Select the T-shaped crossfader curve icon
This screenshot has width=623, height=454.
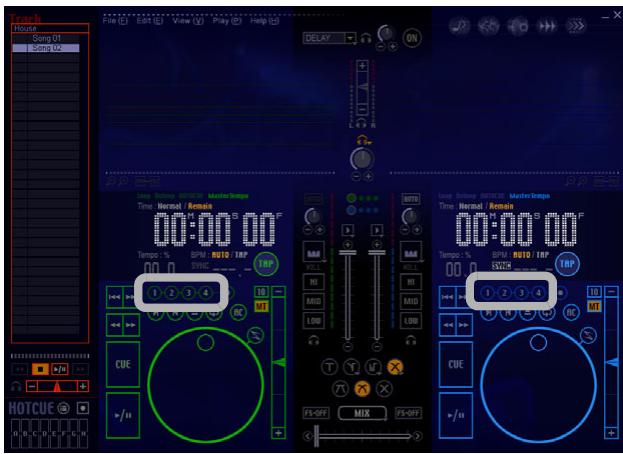point(329,367)
